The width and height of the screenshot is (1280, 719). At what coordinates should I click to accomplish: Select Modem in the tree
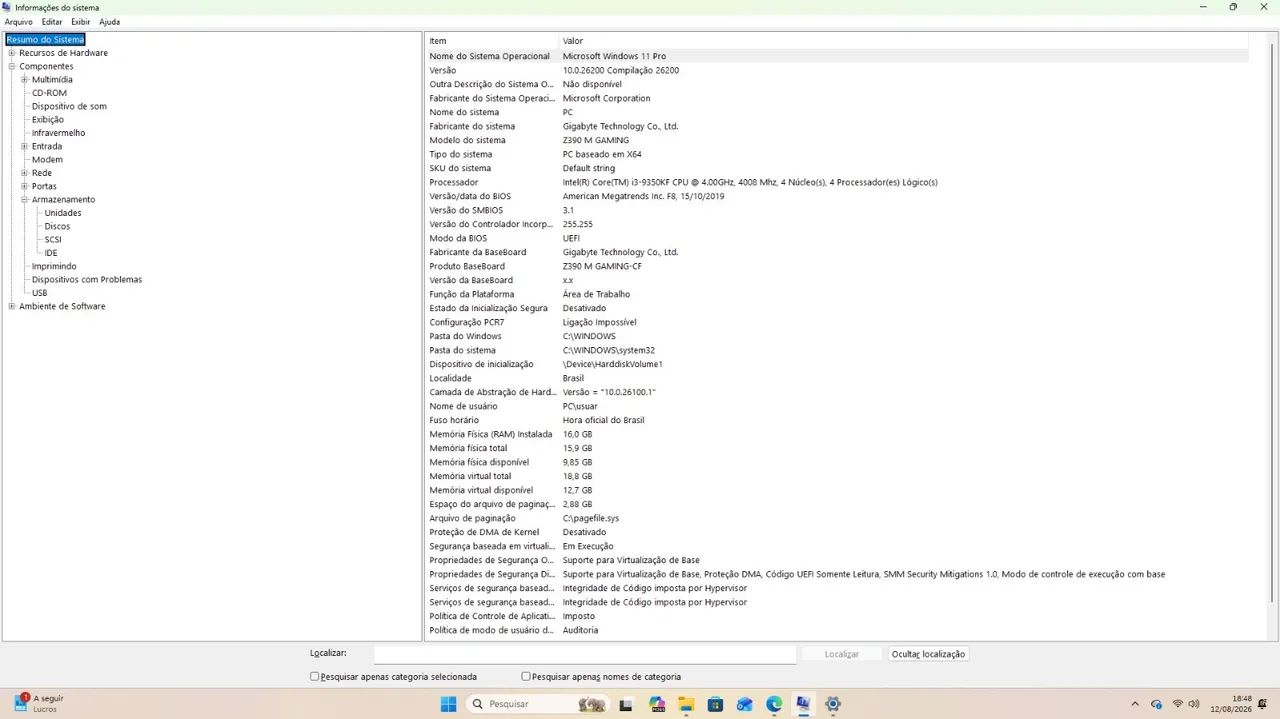[x=47, y=159]
